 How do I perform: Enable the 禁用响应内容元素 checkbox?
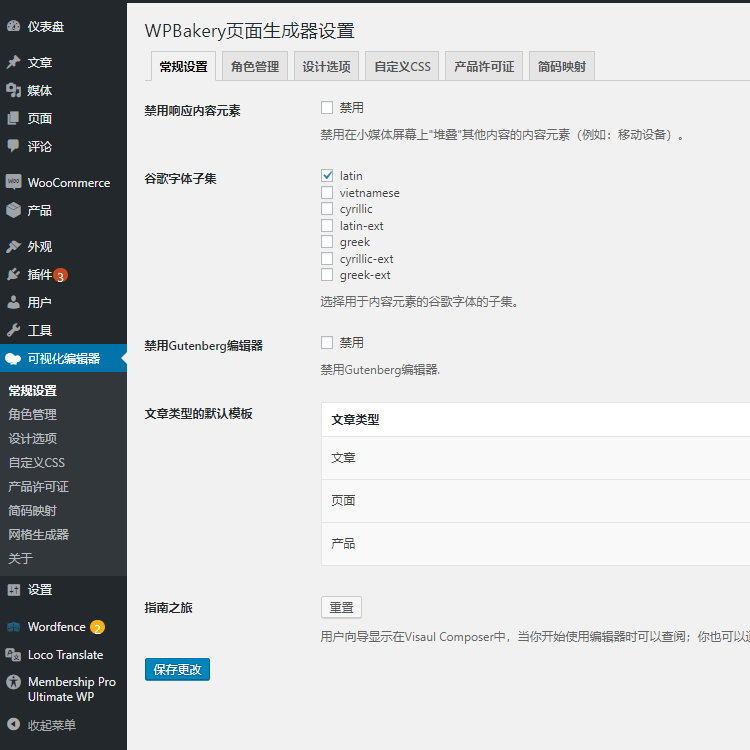(x=327, y=108)
